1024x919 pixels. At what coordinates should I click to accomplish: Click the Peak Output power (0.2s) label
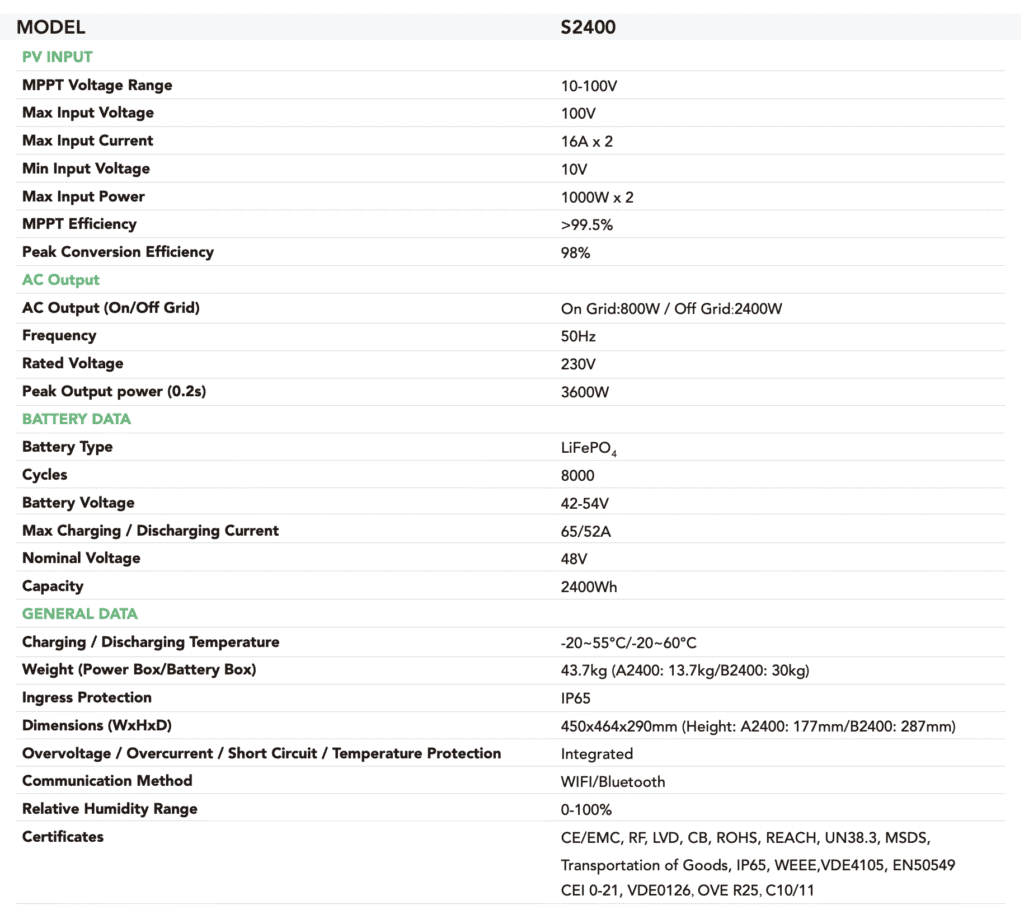click(x=114, y=391)
